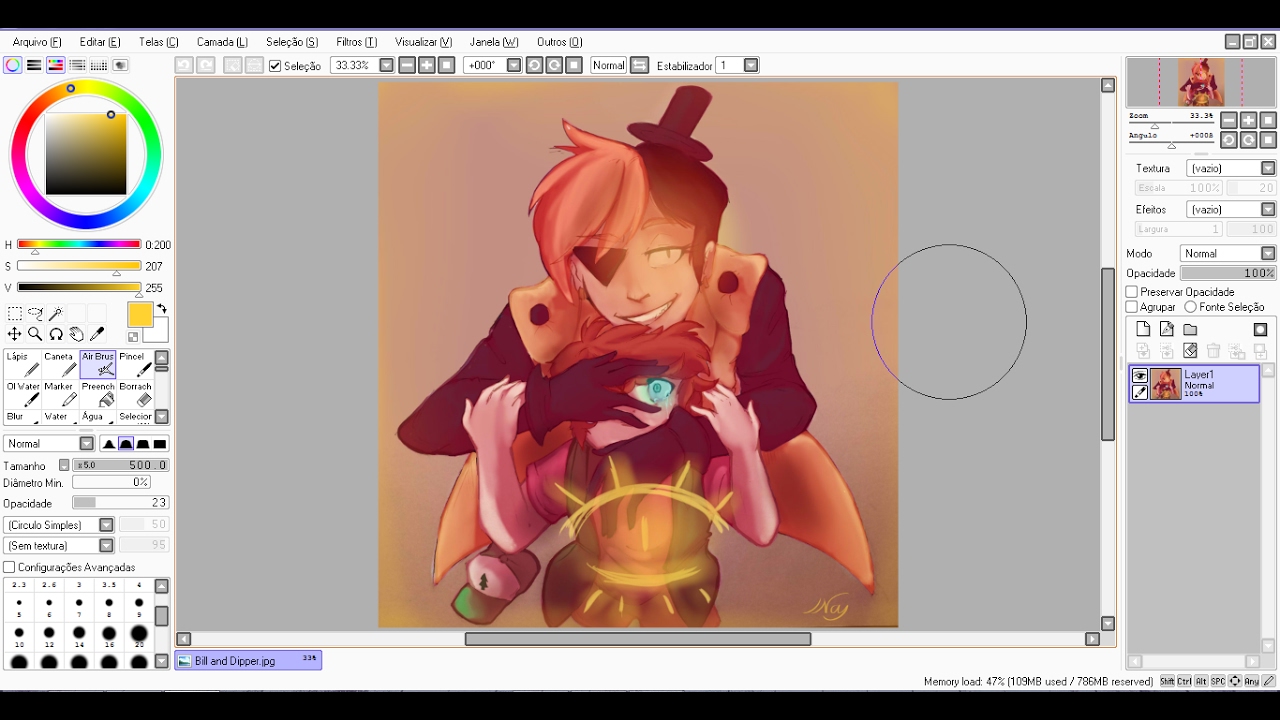
Task: Create a new linework layer
Action: pyautogui.click(x=1167, y=329)
